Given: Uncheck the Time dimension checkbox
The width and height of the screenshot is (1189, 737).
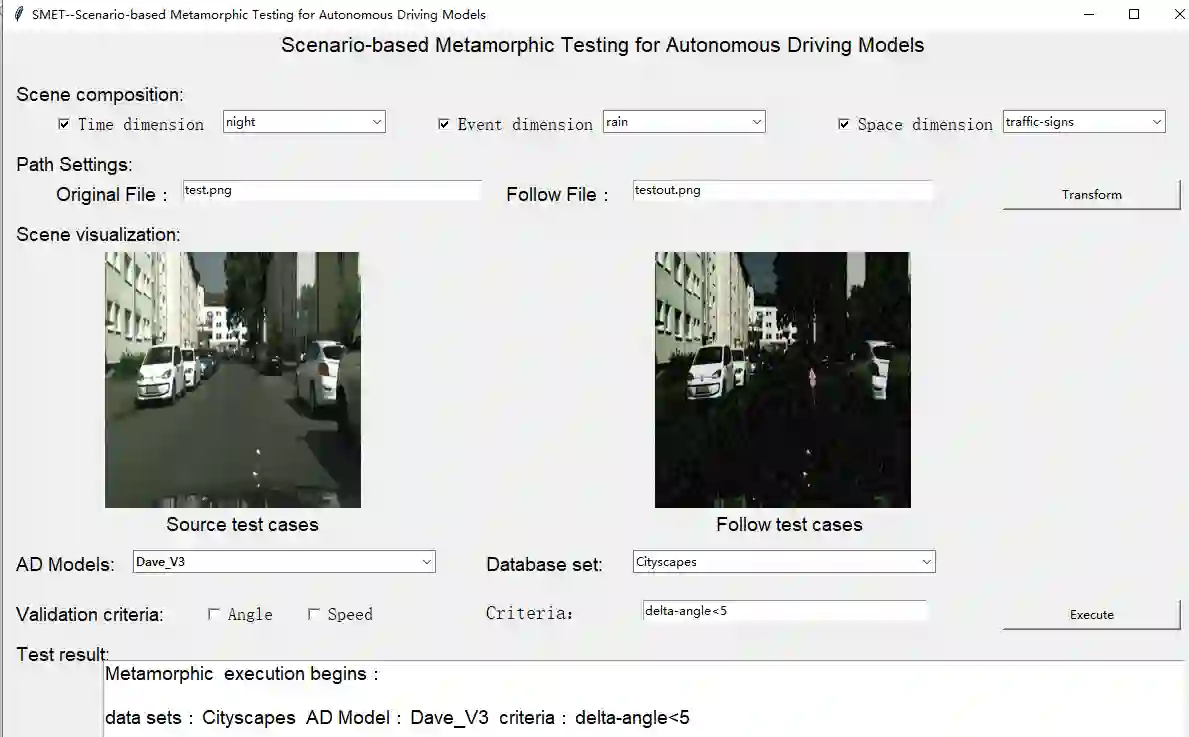Looking at the screenshot, I should [64, 124].
